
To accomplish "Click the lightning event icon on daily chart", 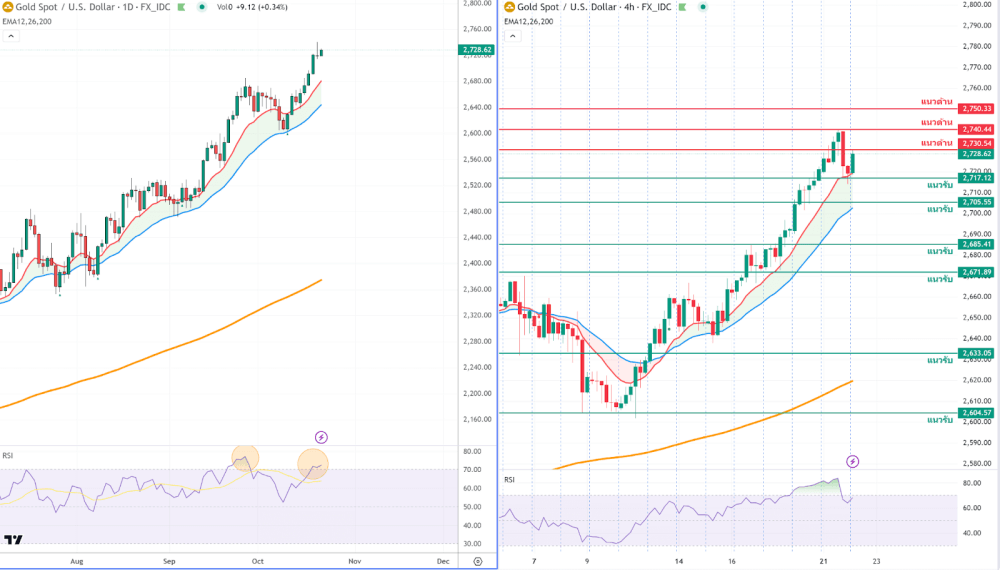I will [321, 437].
